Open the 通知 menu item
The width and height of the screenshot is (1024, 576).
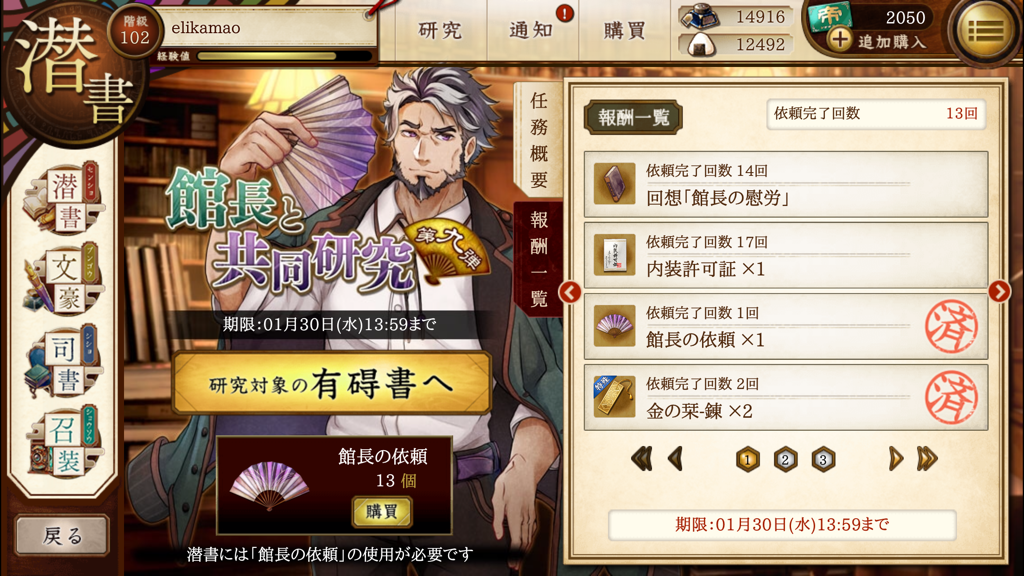click(531, 29)
